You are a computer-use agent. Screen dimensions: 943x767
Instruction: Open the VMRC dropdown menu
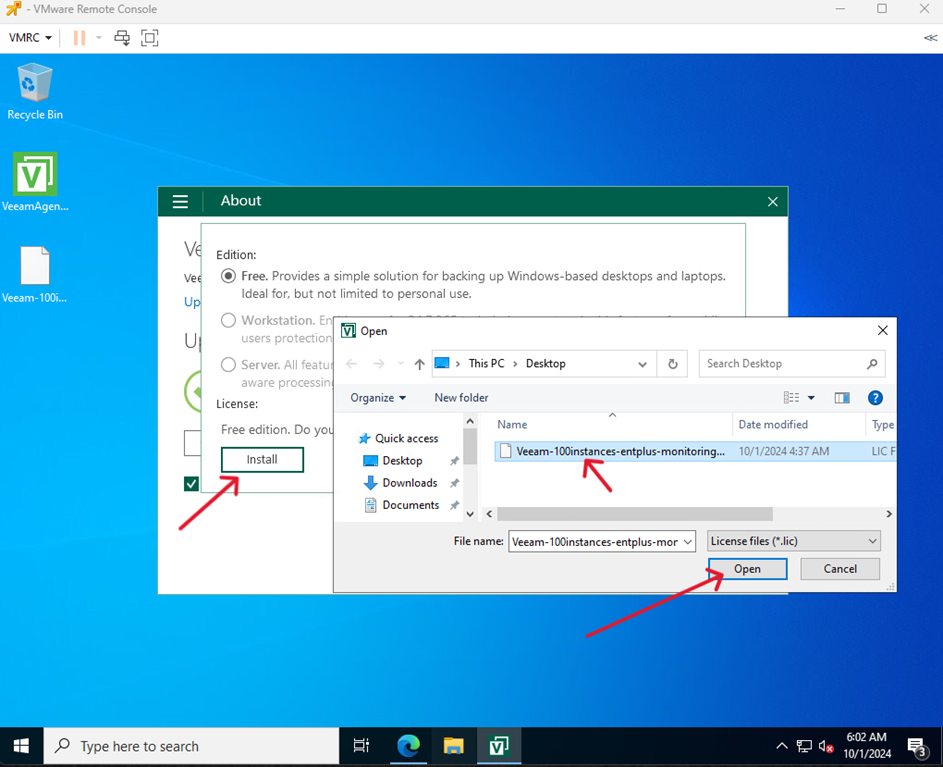pos(30,38)
